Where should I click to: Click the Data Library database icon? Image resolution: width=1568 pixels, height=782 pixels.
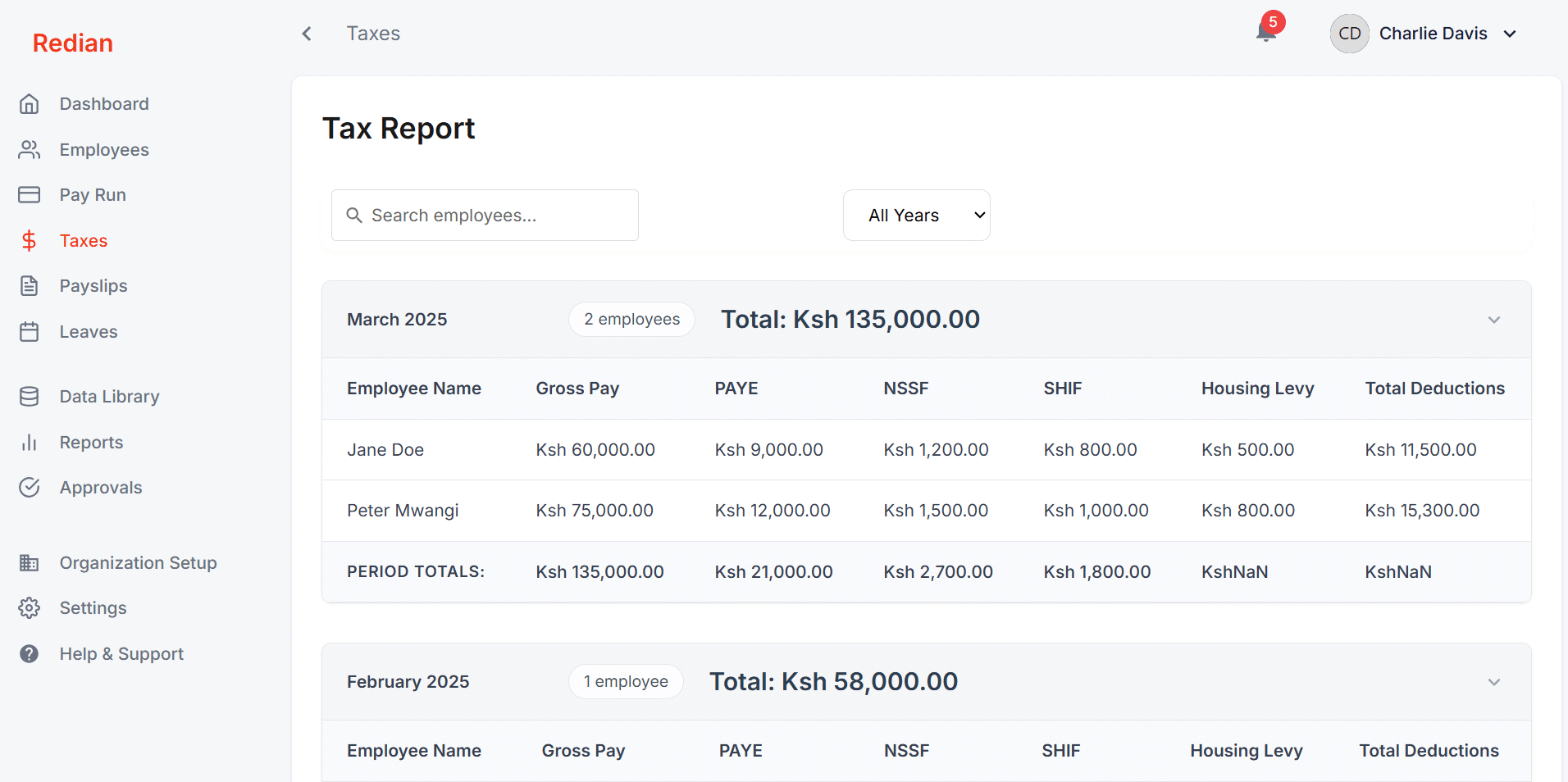[30, 397]
